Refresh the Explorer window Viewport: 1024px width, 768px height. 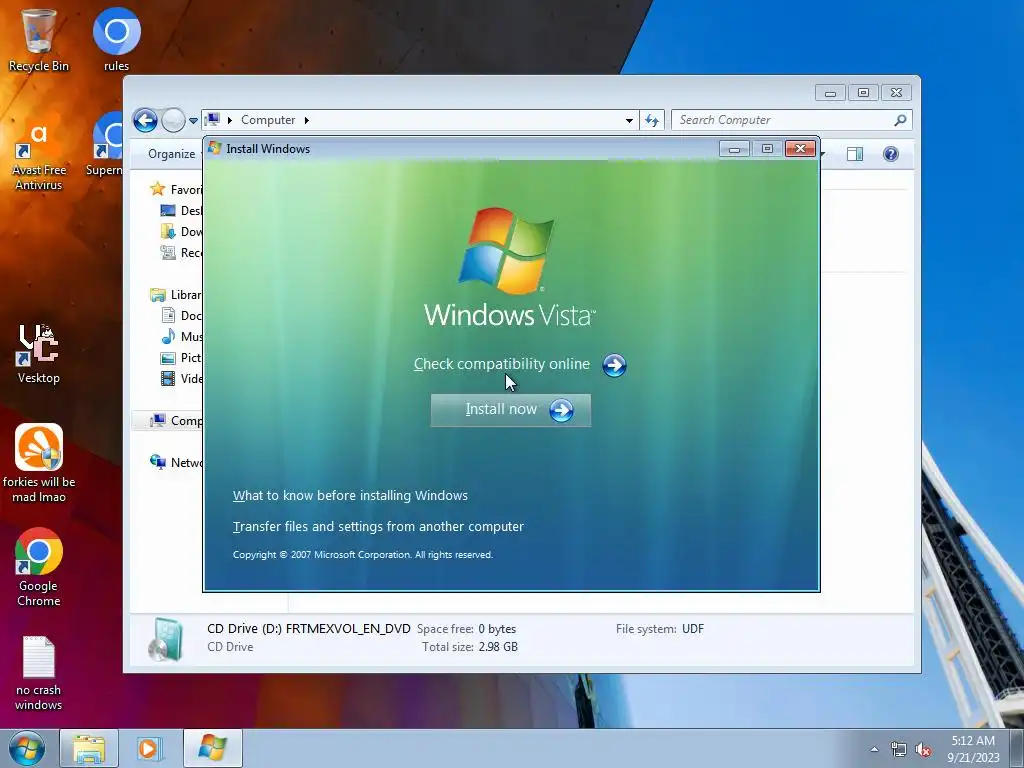[652, 120]
